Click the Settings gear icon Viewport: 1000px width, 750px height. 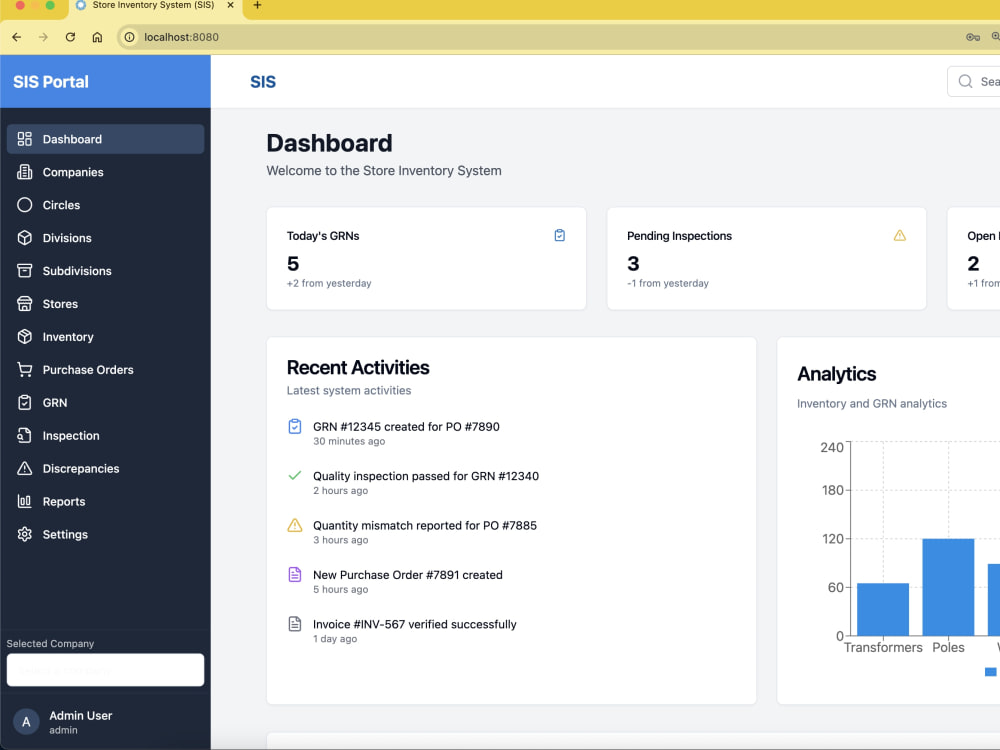tap(24, 534)
